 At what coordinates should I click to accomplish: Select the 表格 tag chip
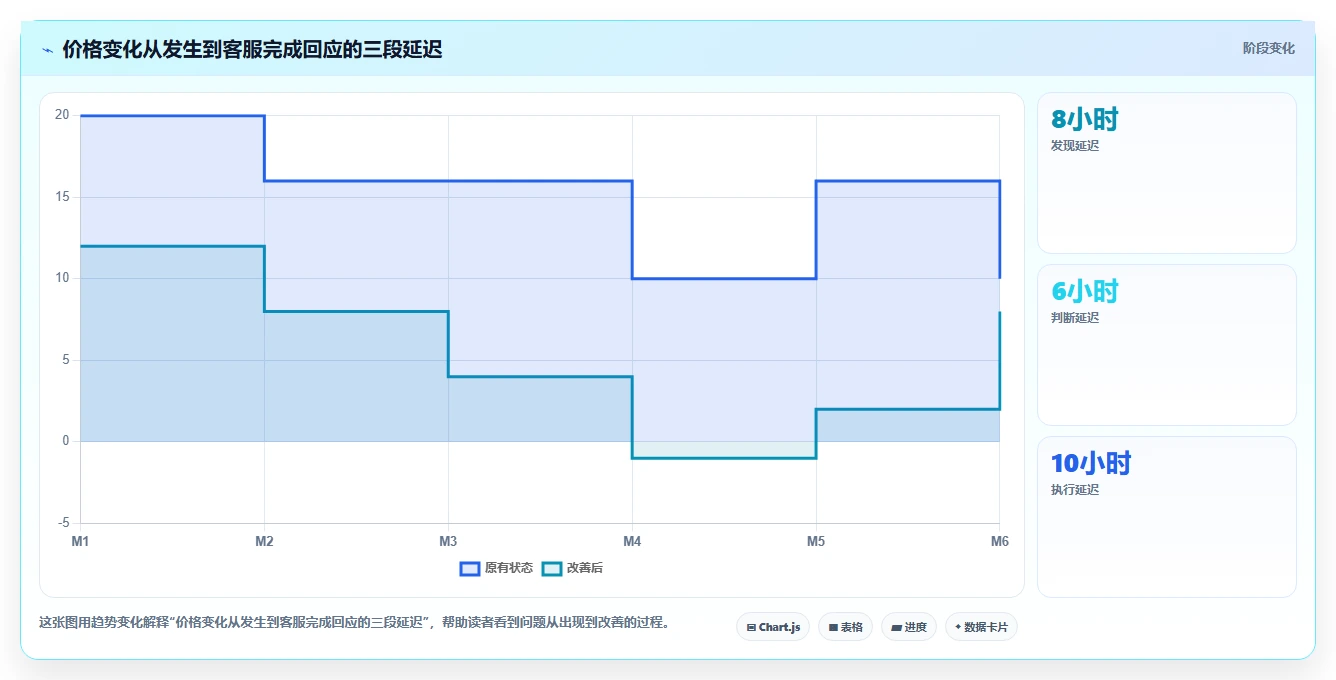pos(845,627)
